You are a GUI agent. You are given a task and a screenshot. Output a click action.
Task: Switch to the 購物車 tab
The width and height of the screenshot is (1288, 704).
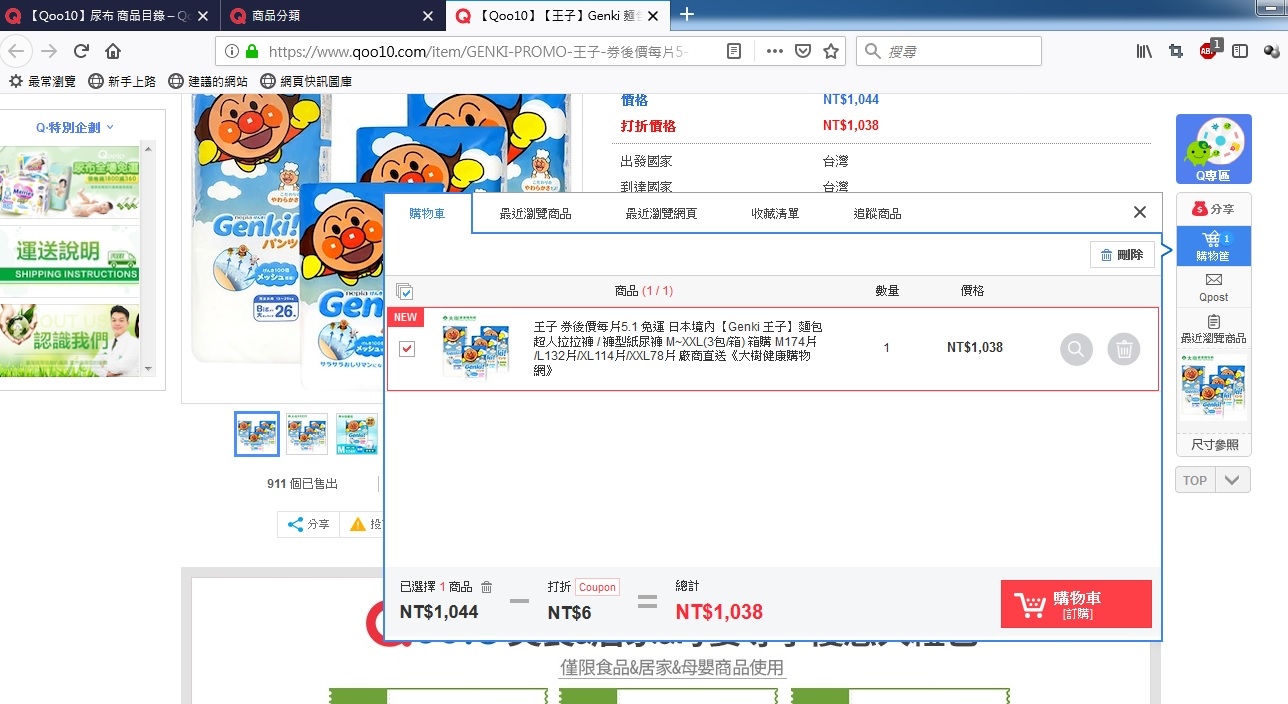point(427,214)
